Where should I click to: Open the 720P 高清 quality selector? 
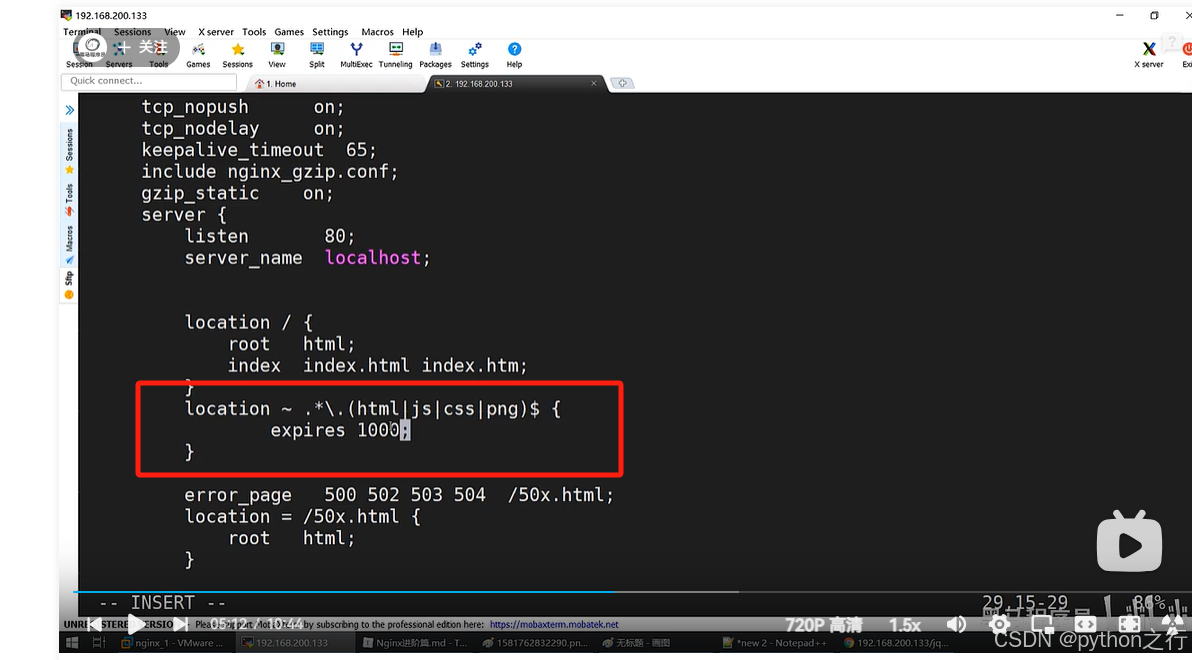(823, 625)
